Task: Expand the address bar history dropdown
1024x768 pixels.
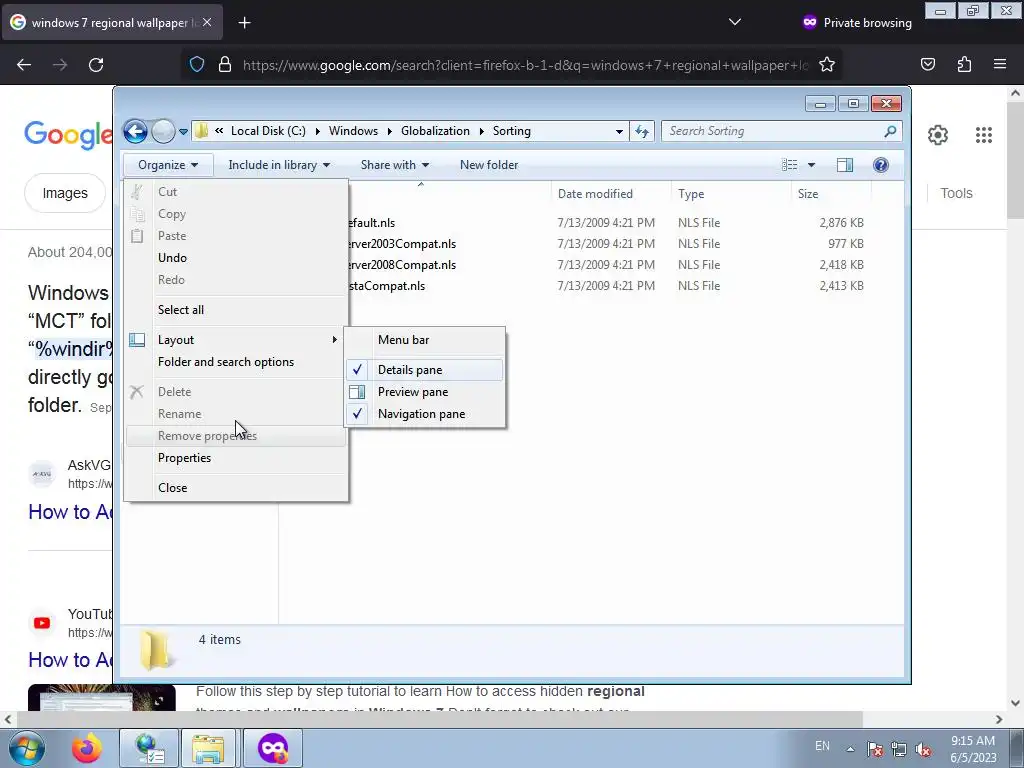Action: coord(618,131)
